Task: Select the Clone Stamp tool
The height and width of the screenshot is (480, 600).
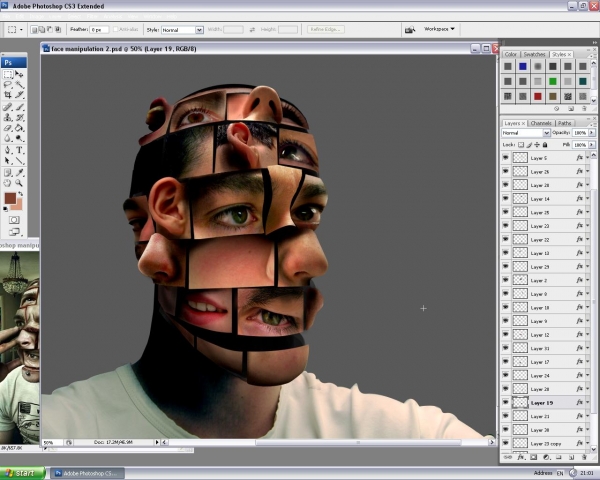Action: (8, 118)
